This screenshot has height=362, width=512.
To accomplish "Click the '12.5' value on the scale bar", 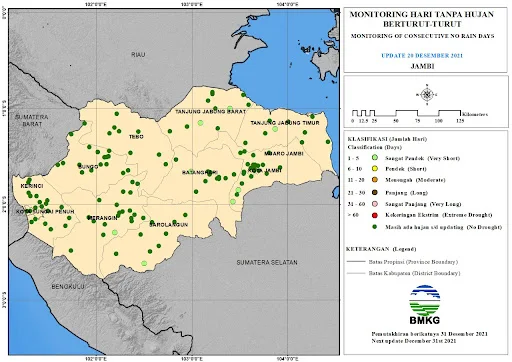I will 363,121.
